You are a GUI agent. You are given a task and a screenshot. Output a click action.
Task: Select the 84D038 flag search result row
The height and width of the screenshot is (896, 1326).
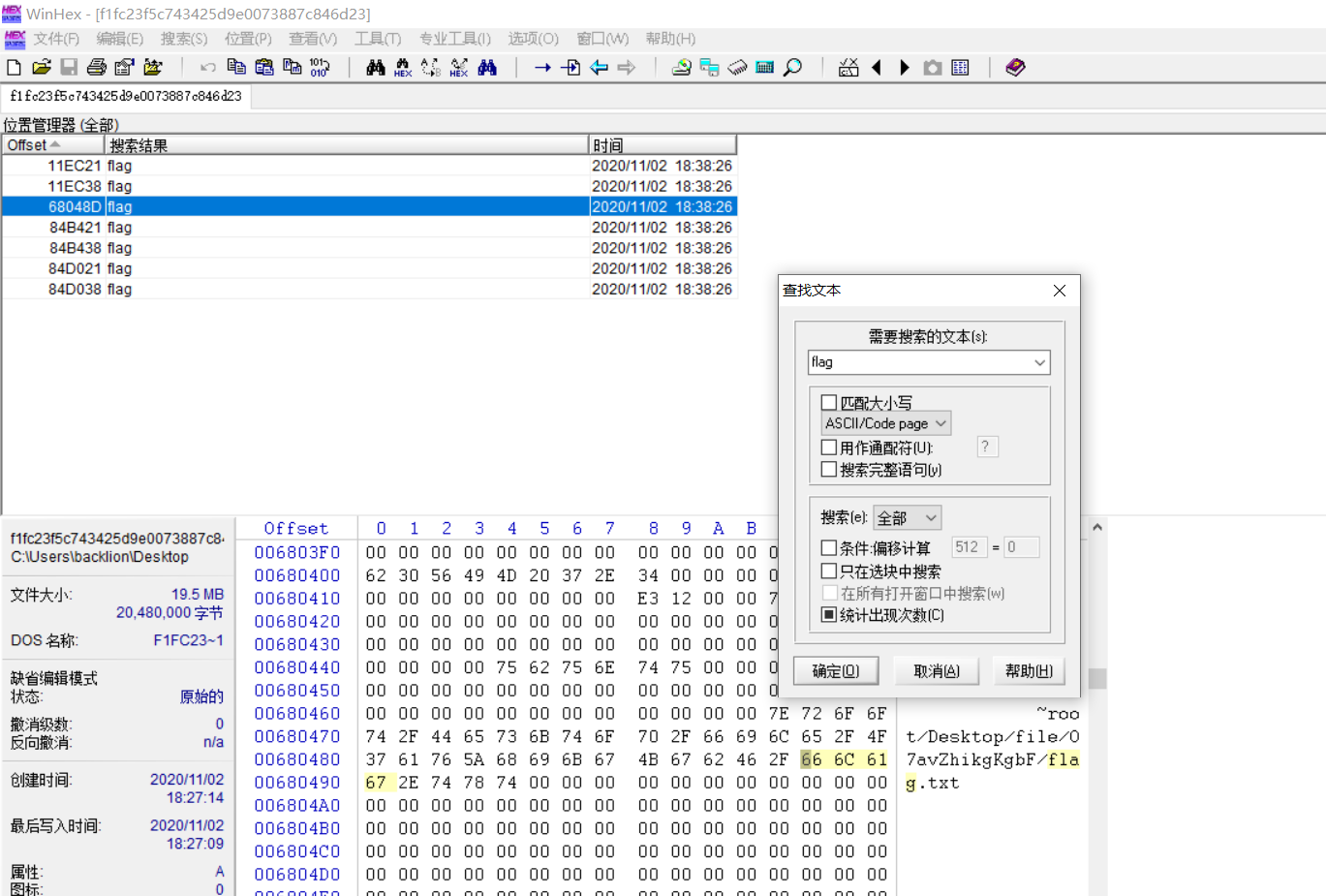pyautogui.click(x=369, y=290)
